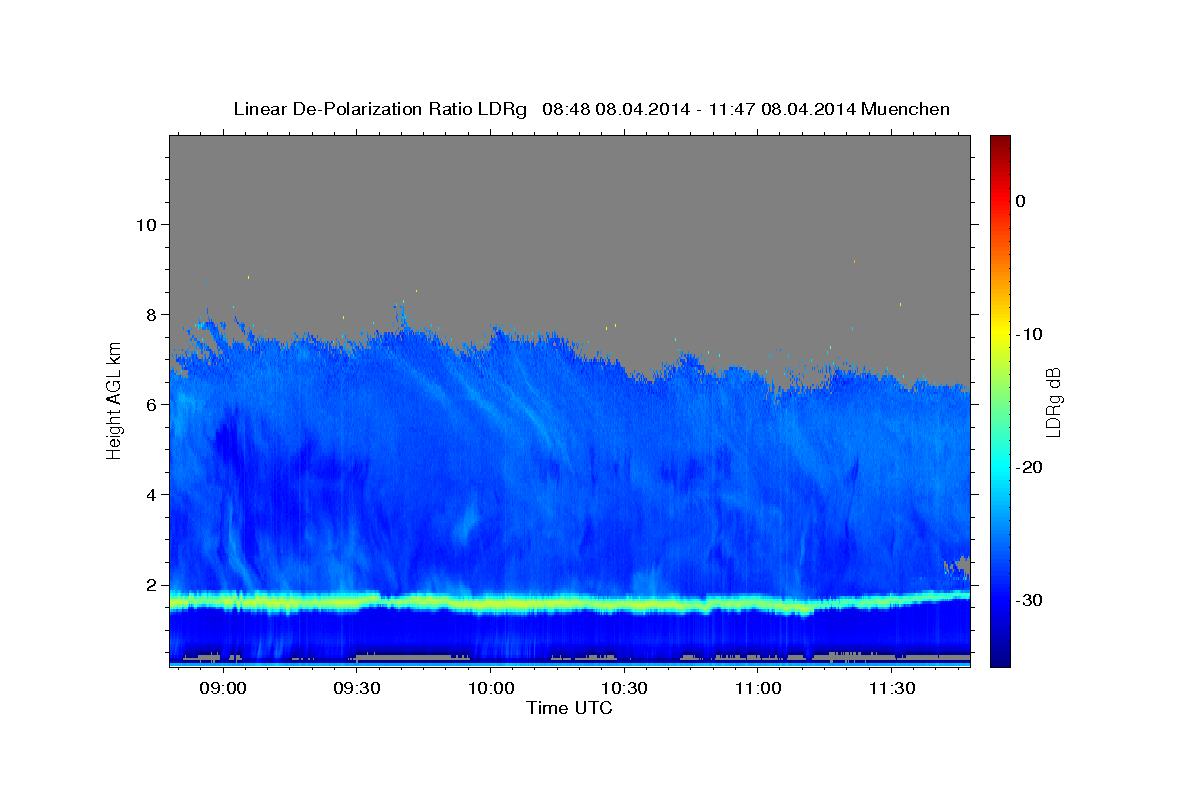Click the 10:30 time tick label
The height and width of the screenshot is (800, 1200).
(624, 689)
